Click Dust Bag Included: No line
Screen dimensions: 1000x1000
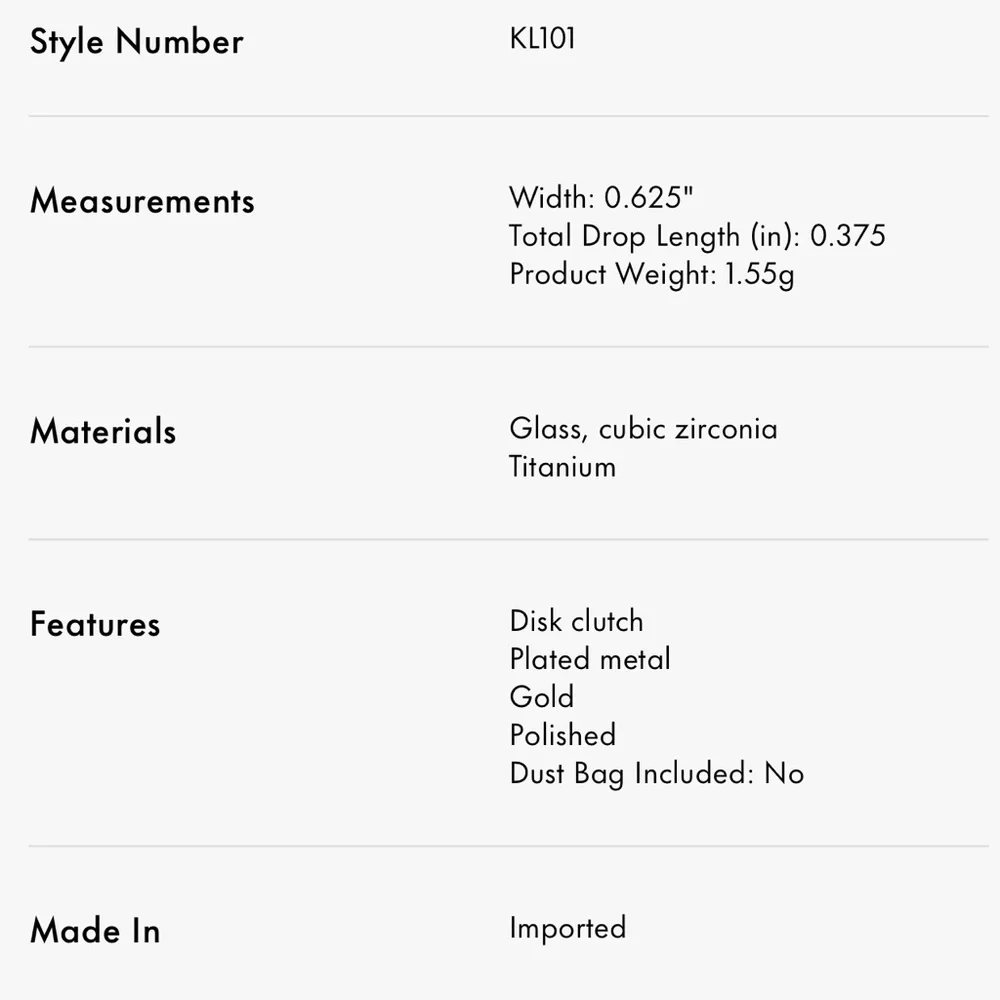[x=657, y=774]
